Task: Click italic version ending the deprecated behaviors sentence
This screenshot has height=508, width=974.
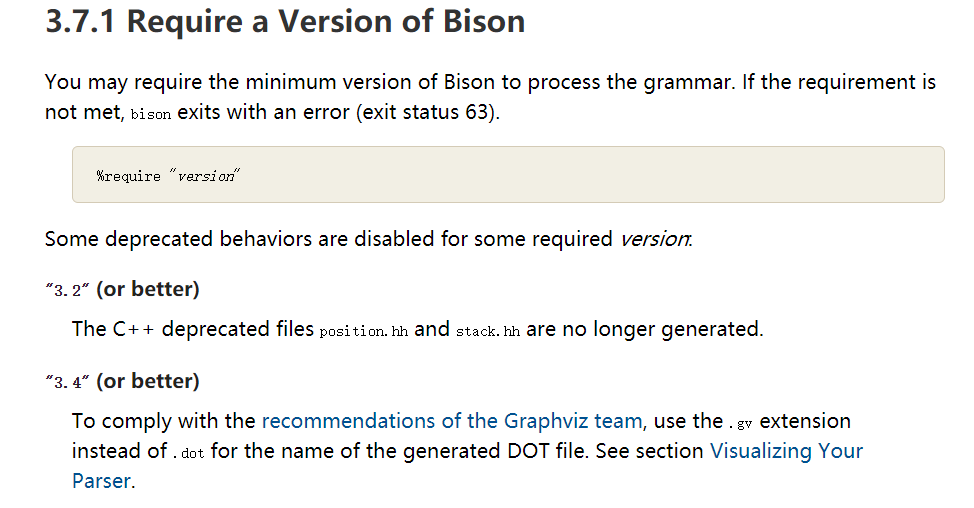Action: point(655,239)
